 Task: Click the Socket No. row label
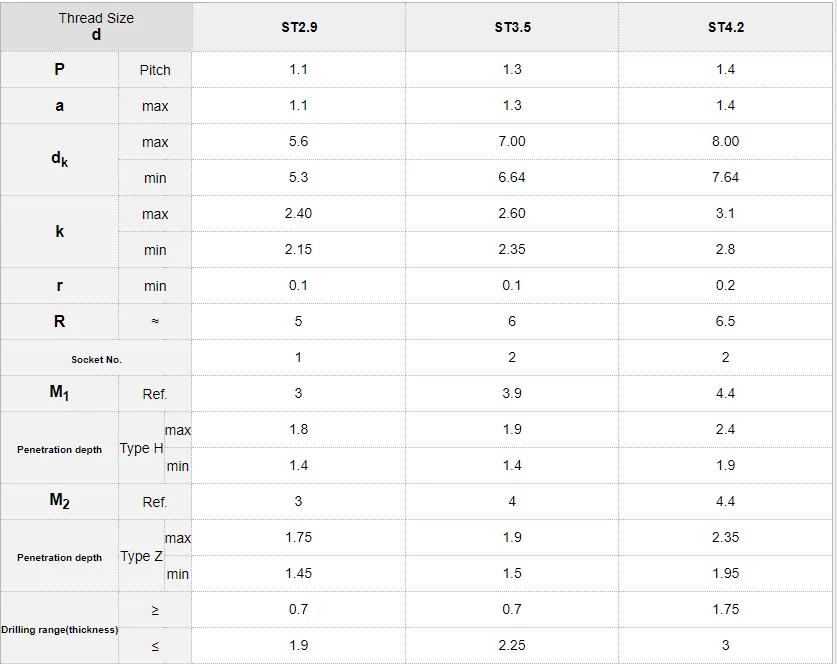(96, 359)
